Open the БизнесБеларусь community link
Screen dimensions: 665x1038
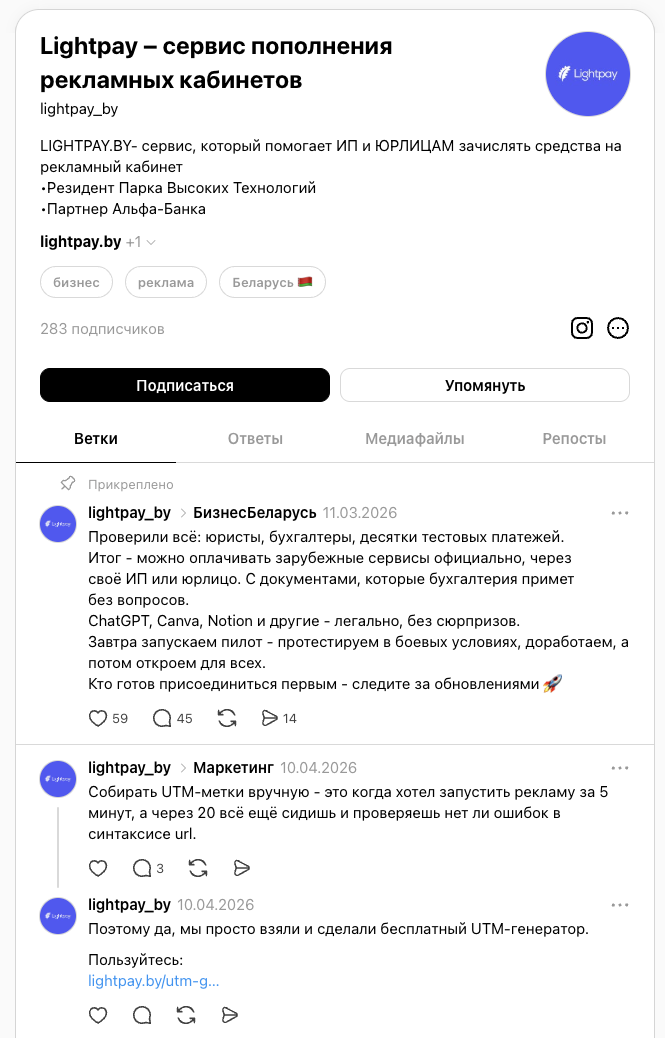[253, 511]
